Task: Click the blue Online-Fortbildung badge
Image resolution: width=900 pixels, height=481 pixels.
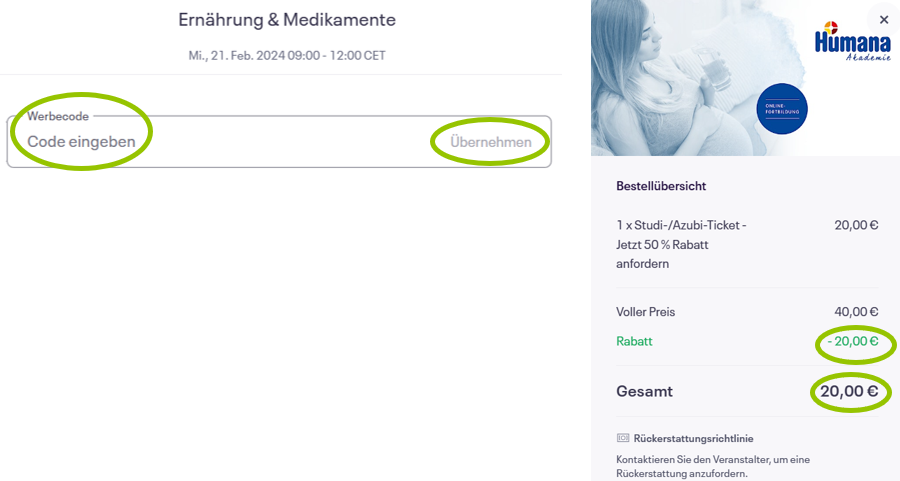Action: (782, 109)
